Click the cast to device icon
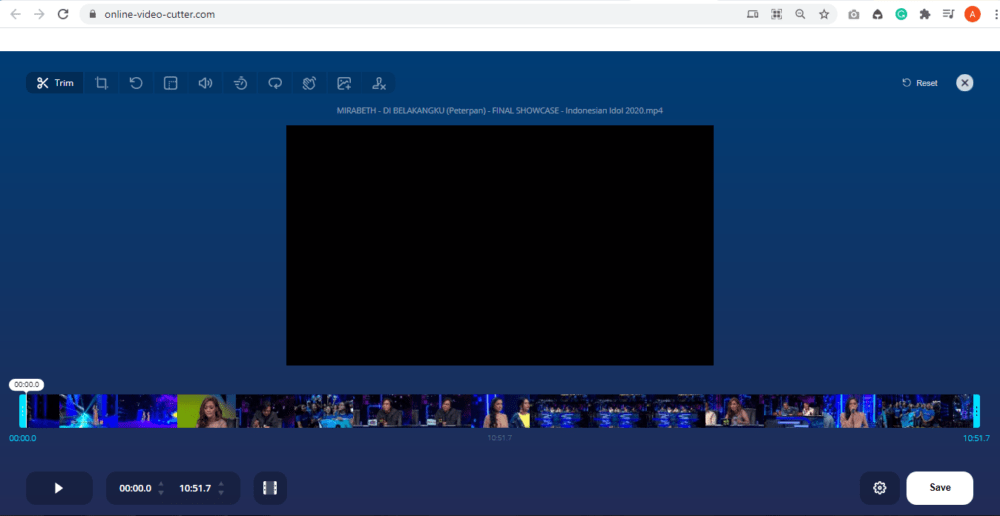 pyautogui.click(x=753, y=14)
